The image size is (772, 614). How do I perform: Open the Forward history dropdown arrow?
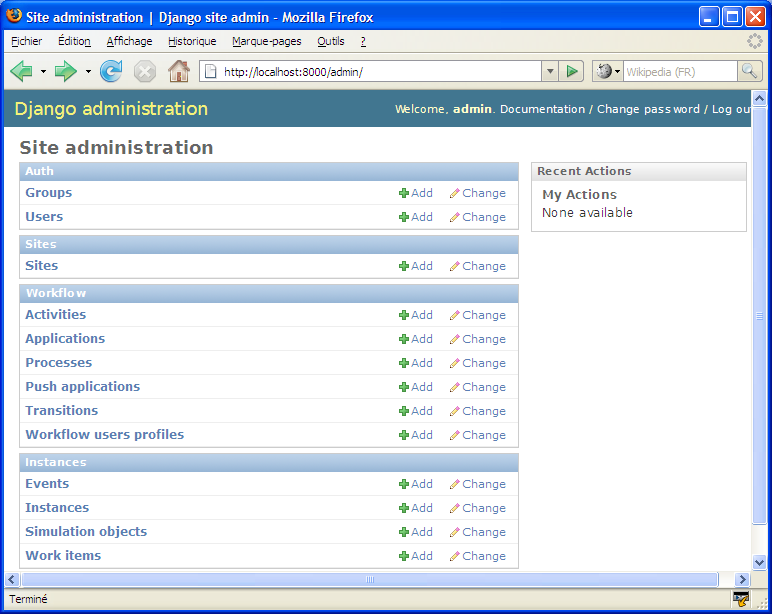tap(88, 72)
